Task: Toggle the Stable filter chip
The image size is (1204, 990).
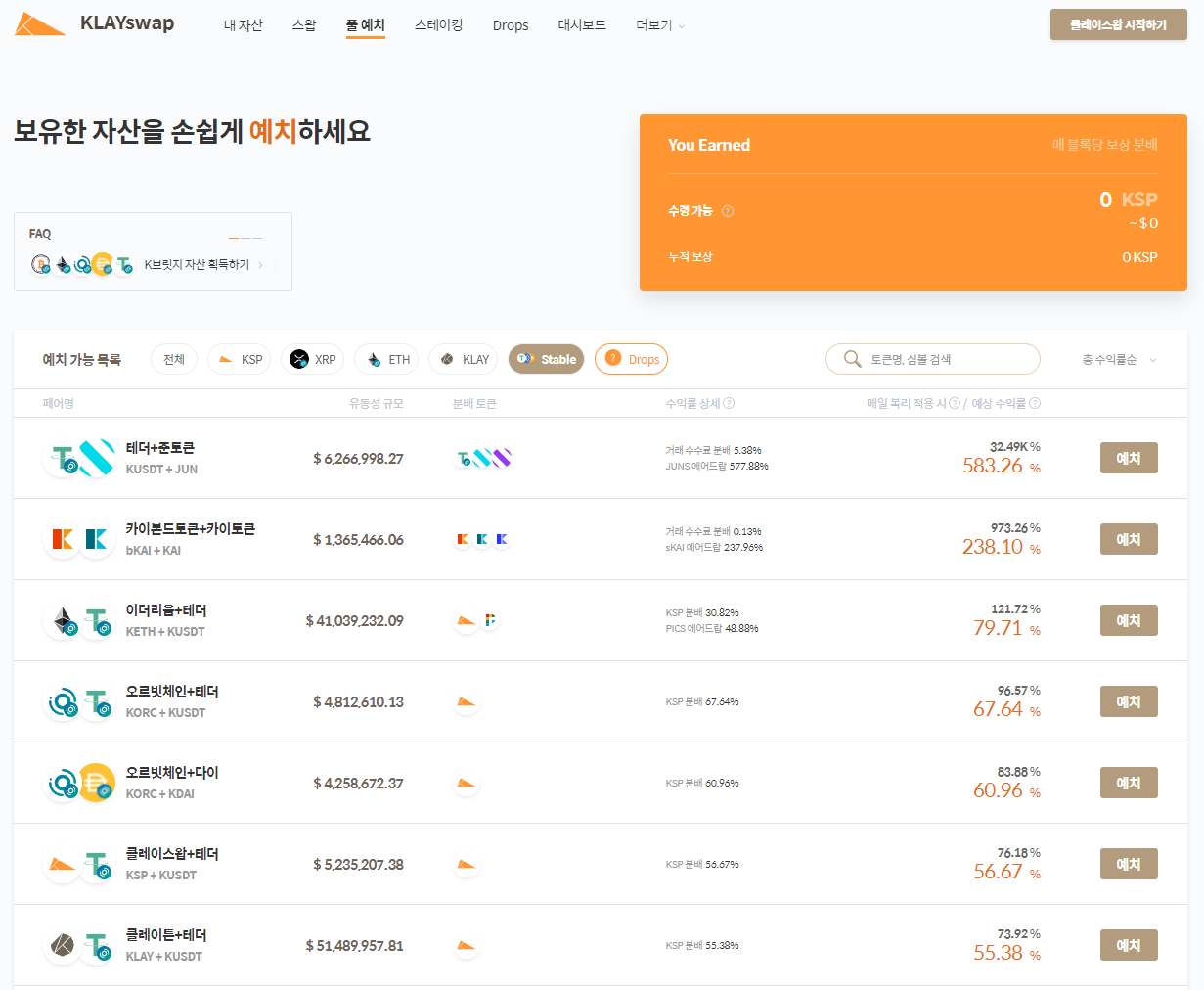Action: point(546,359)
